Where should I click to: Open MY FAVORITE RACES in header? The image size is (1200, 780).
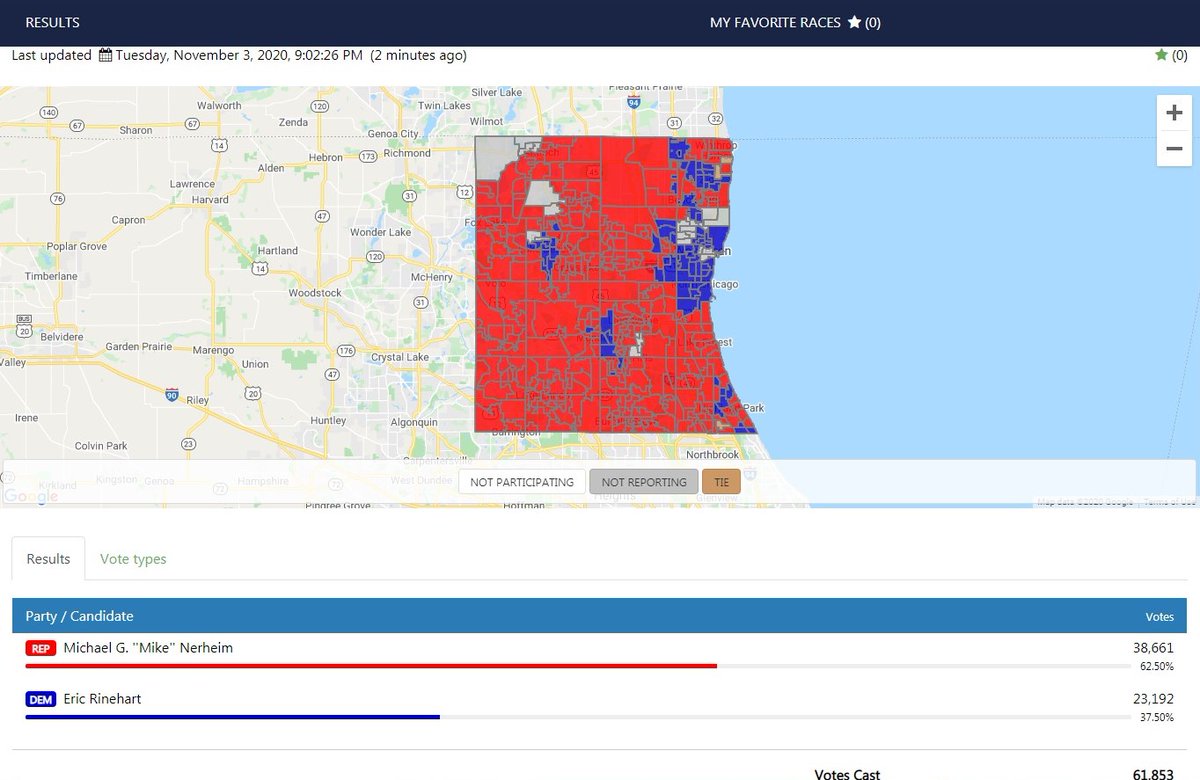[775, 22]
